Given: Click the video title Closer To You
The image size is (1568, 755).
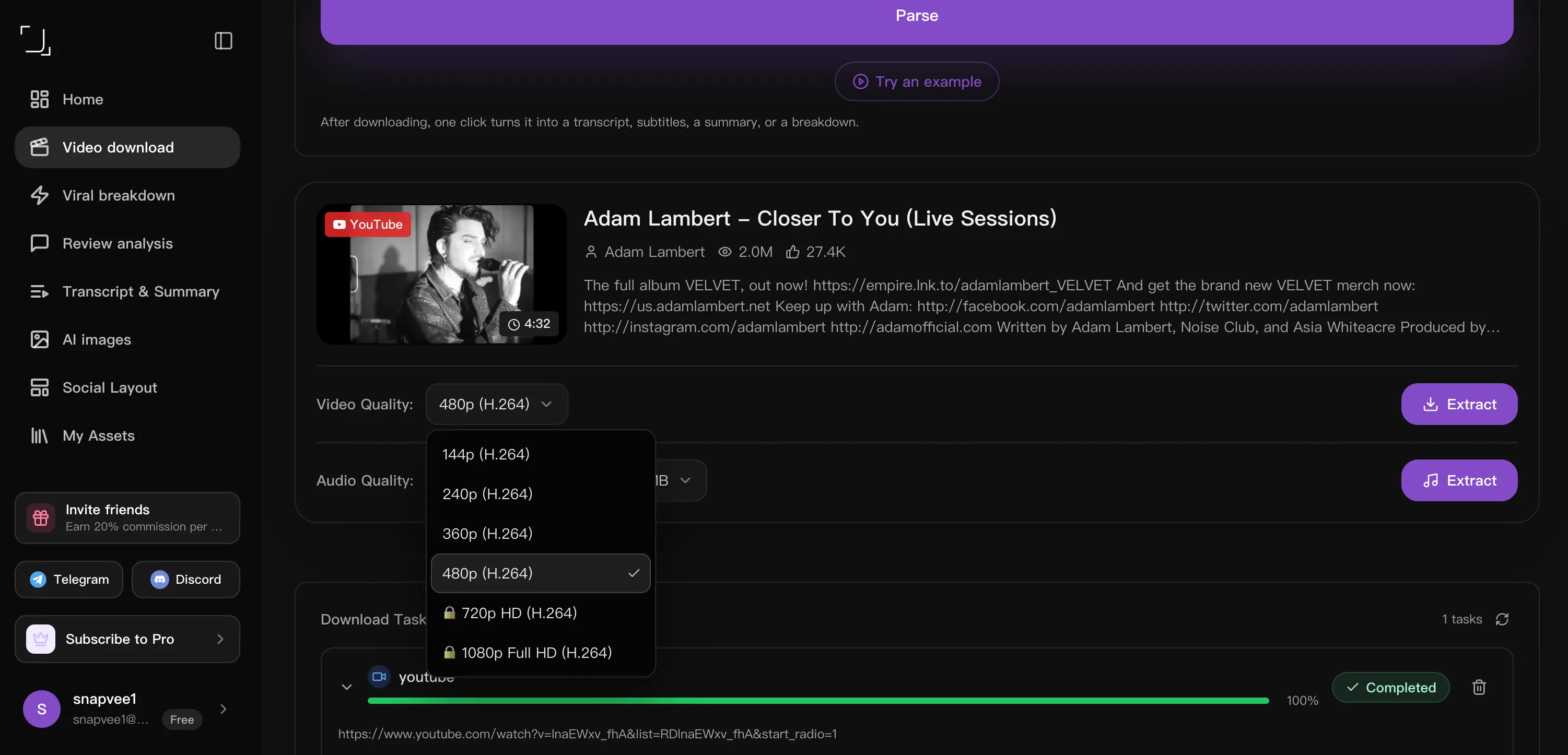Looking at the screenshot, I should coord(820,218).
